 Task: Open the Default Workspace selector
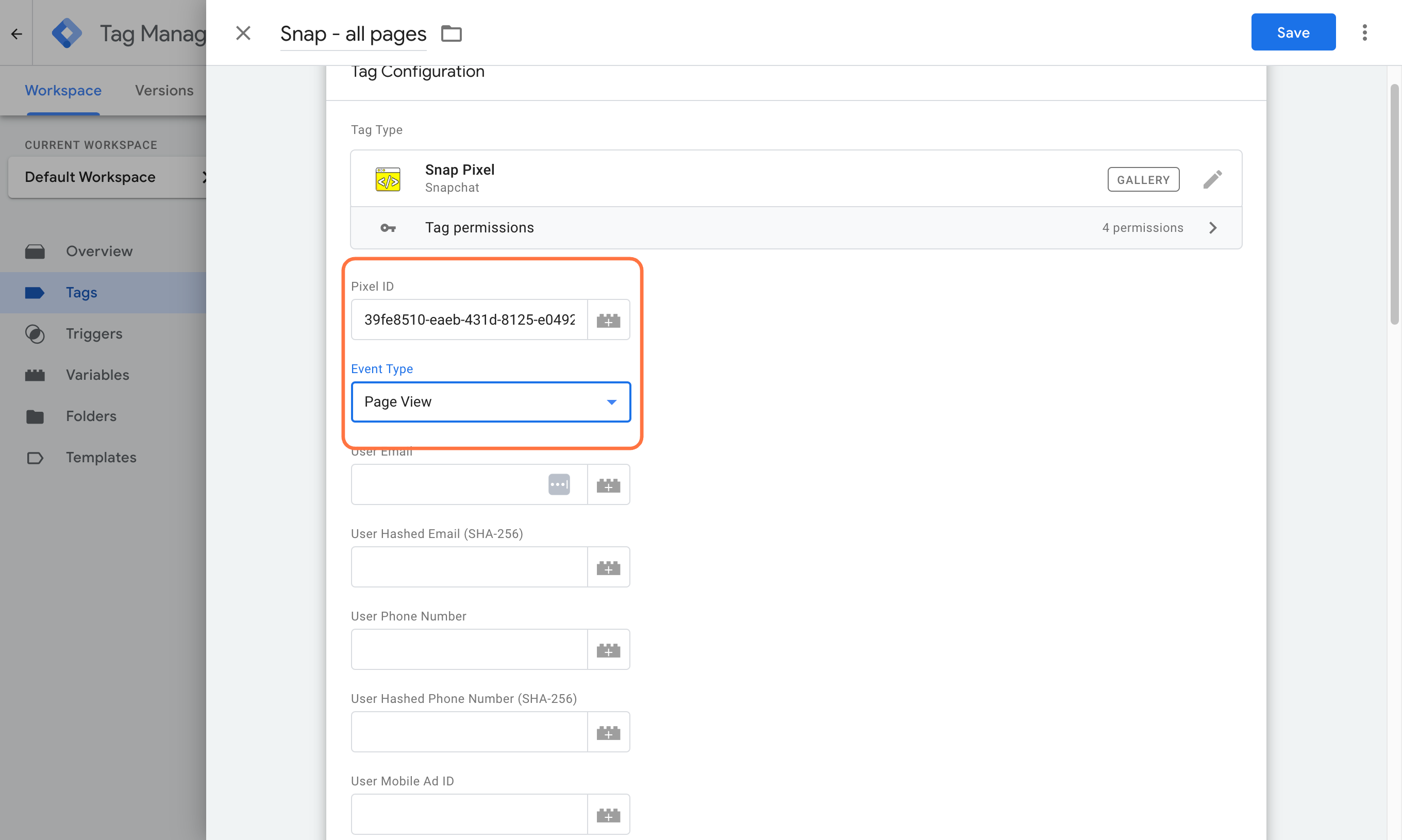108,177
